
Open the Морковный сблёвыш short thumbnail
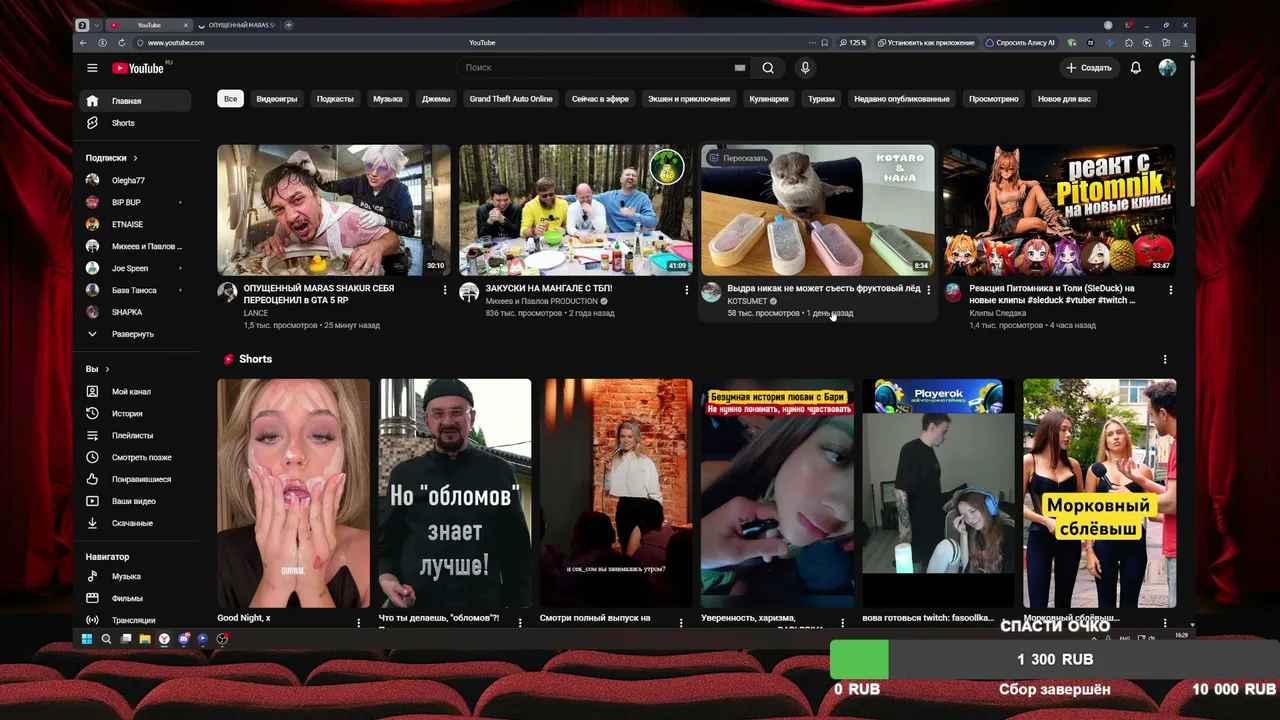(1099, 493)
